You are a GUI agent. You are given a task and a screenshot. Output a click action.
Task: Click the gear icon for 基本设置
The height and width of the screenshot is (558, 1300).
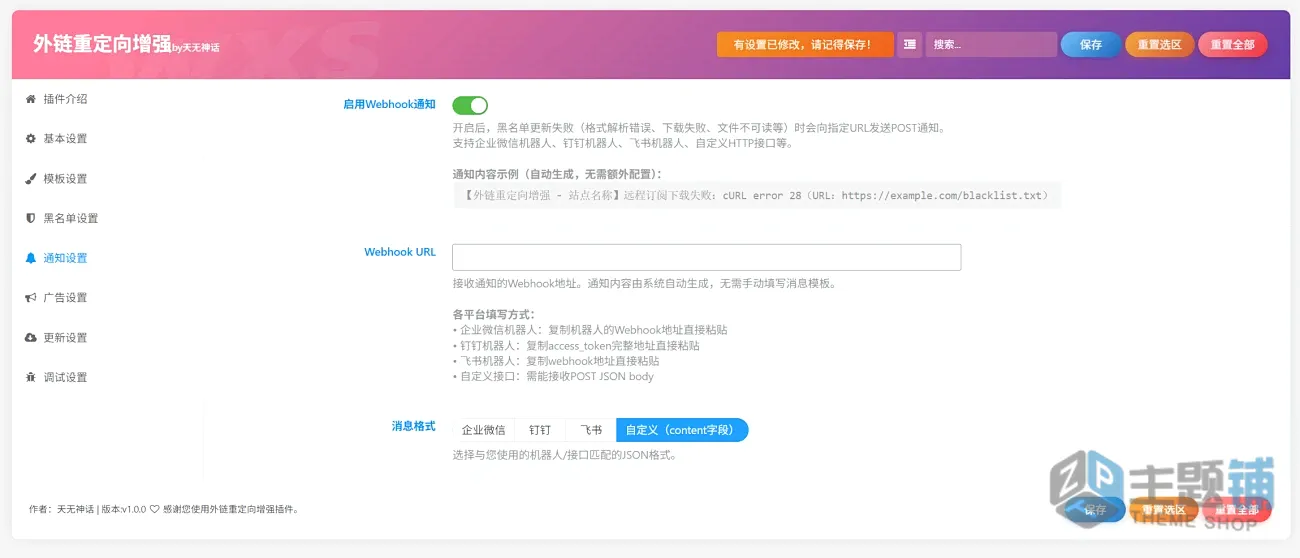[x=31, y=139]
